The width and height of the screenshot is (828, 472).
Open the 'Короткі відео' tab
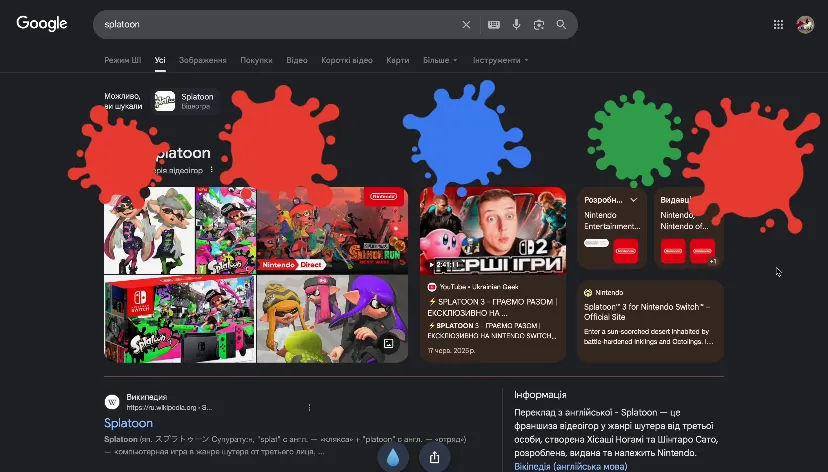(x=347, y=60)
